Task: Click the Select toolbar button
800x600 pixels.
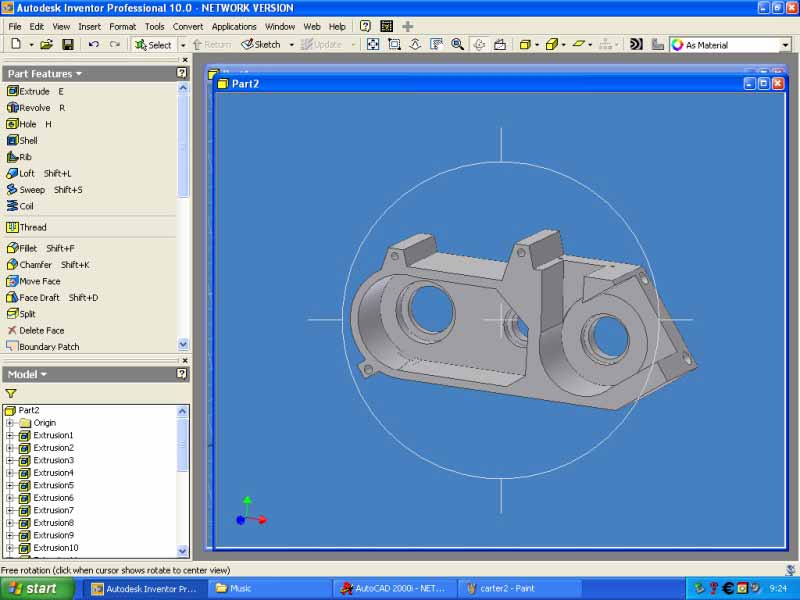Action: 153,45
